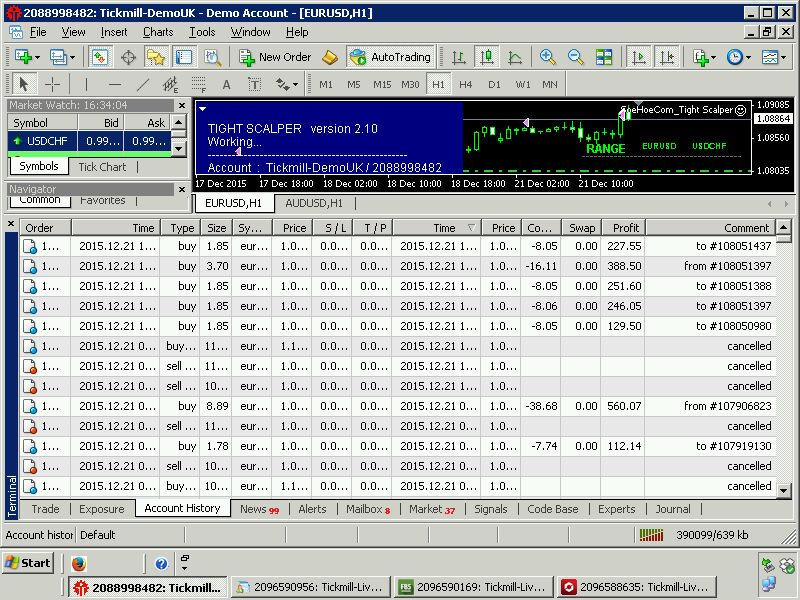Open the periodicity clock dropdown
Image resolution: width=800 pixels, height=600 pixels.
[x=748, y=57]
